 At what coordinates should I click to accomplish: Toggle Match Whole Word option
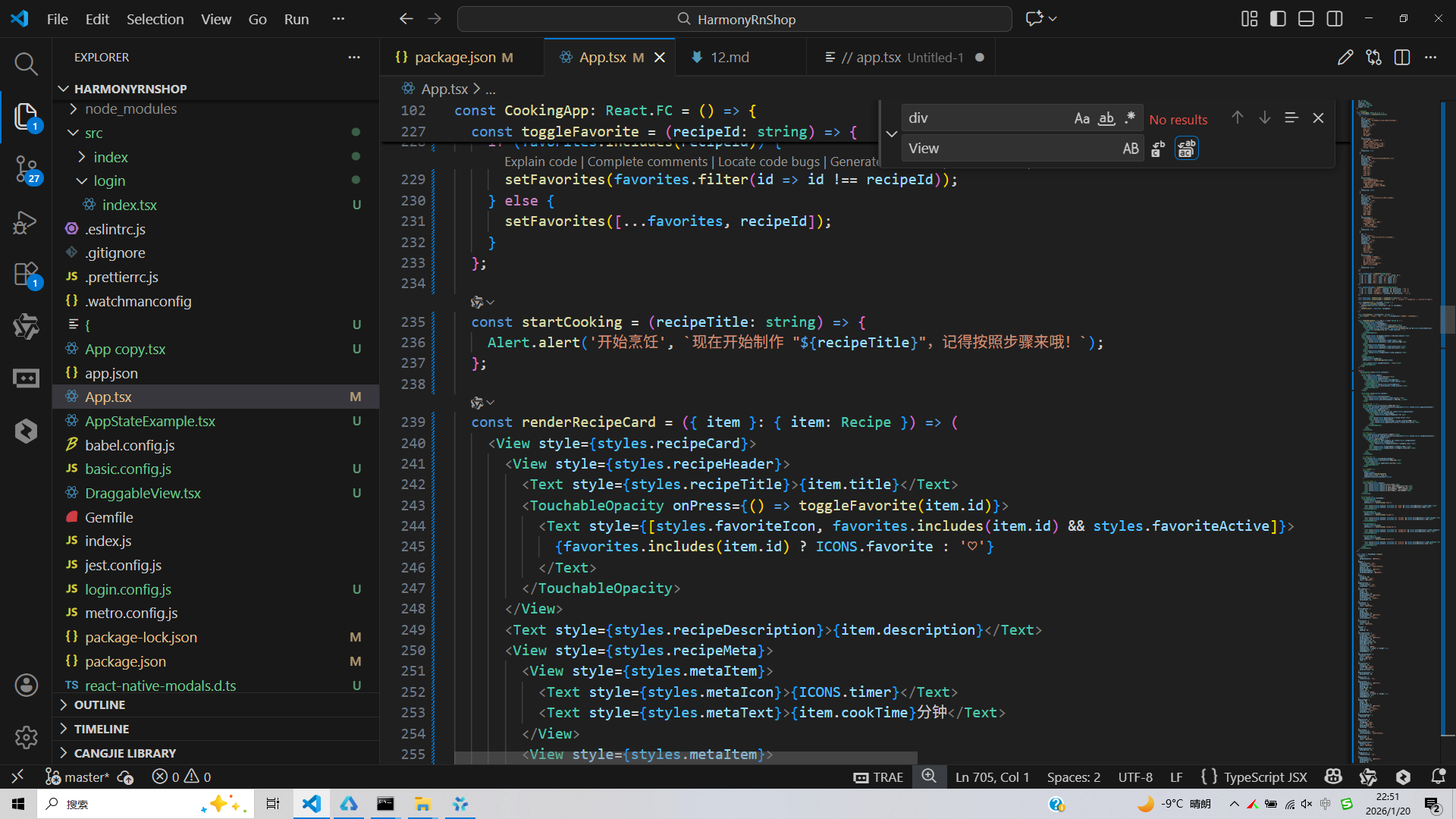(x=1106, y=118)
